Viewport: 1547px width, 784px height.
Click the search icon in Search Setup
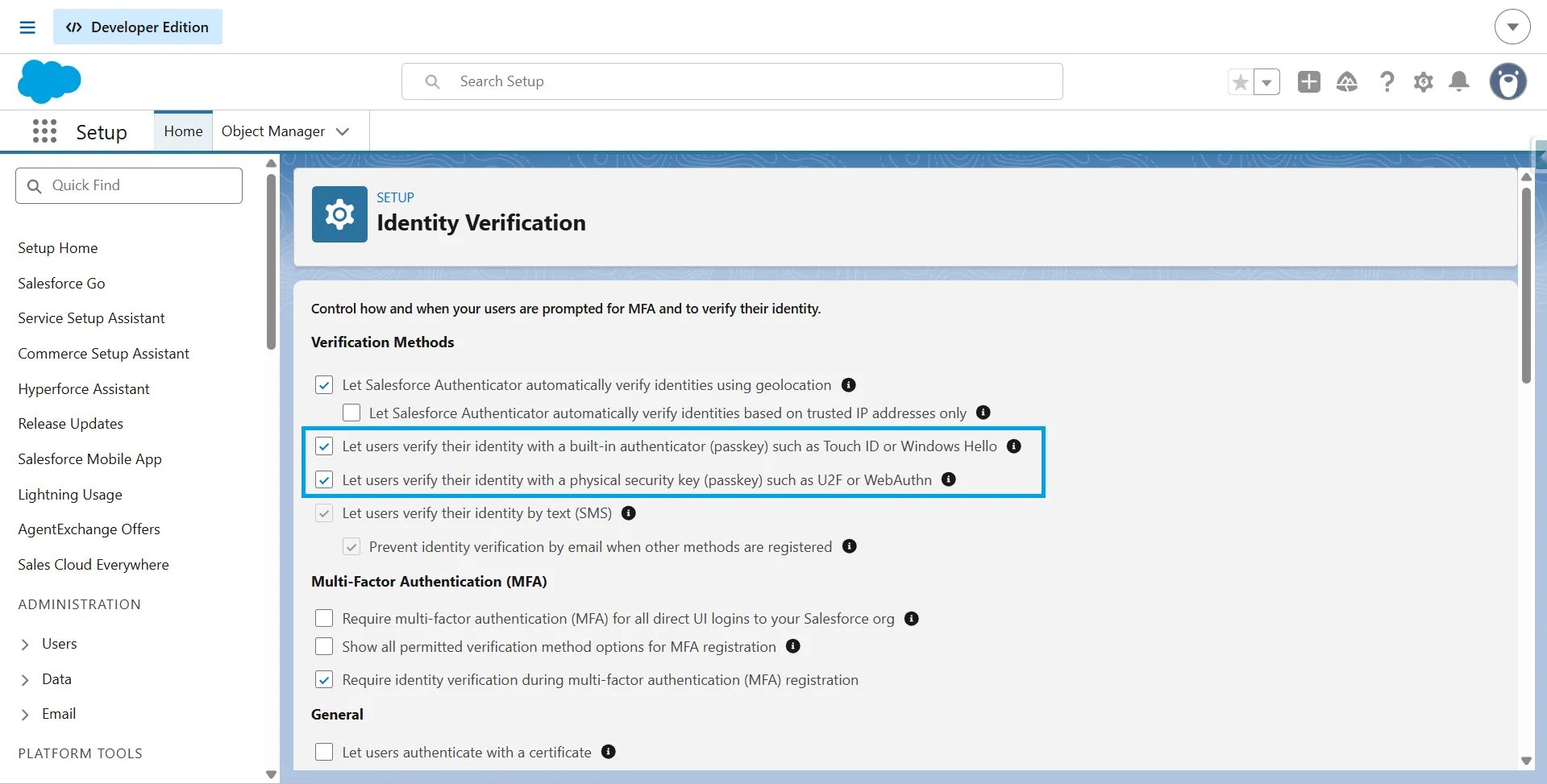pos(433,82)
